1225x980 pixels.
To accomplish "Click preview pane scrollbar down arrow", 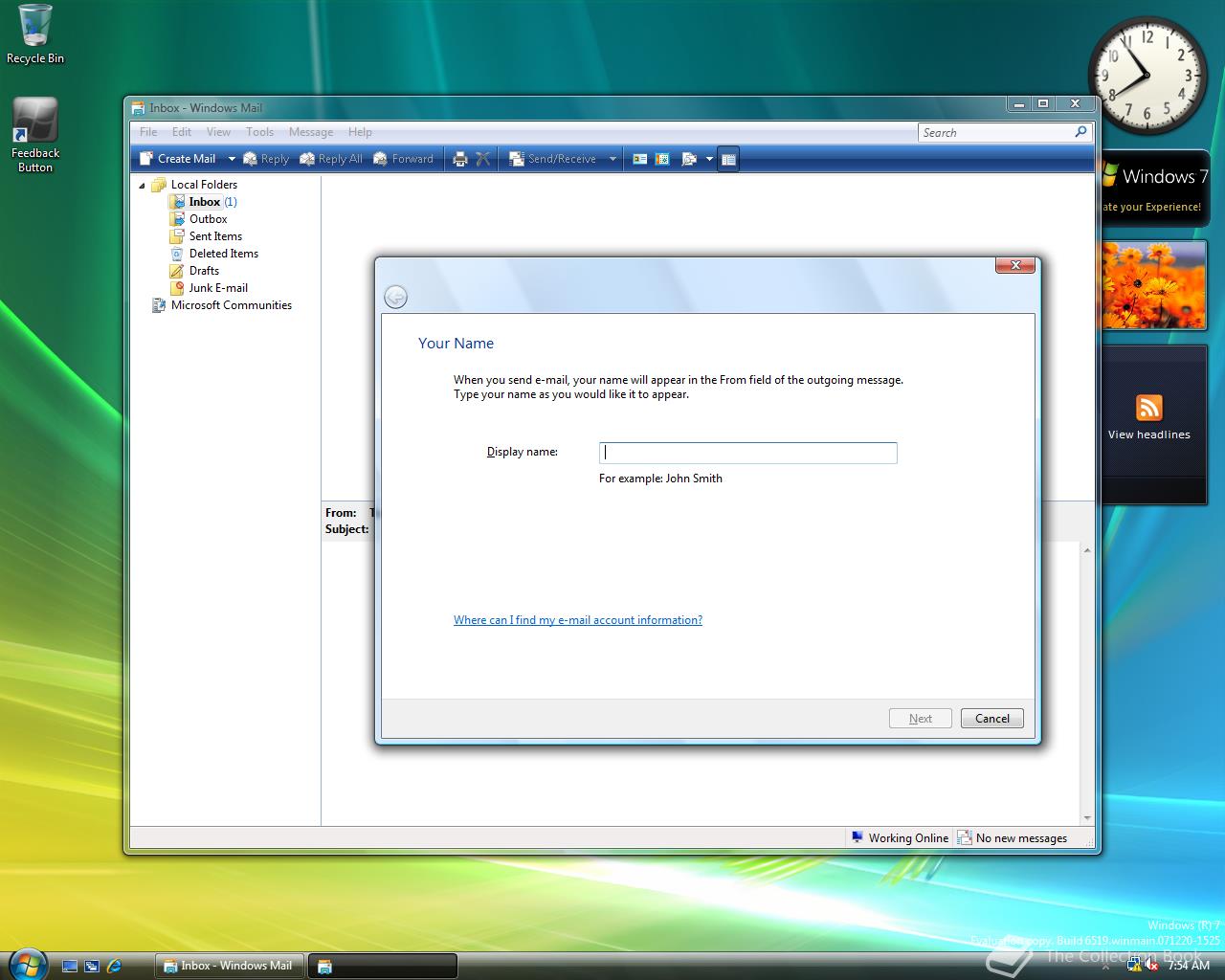I will pyautogui.click(x=1087, y=818).
